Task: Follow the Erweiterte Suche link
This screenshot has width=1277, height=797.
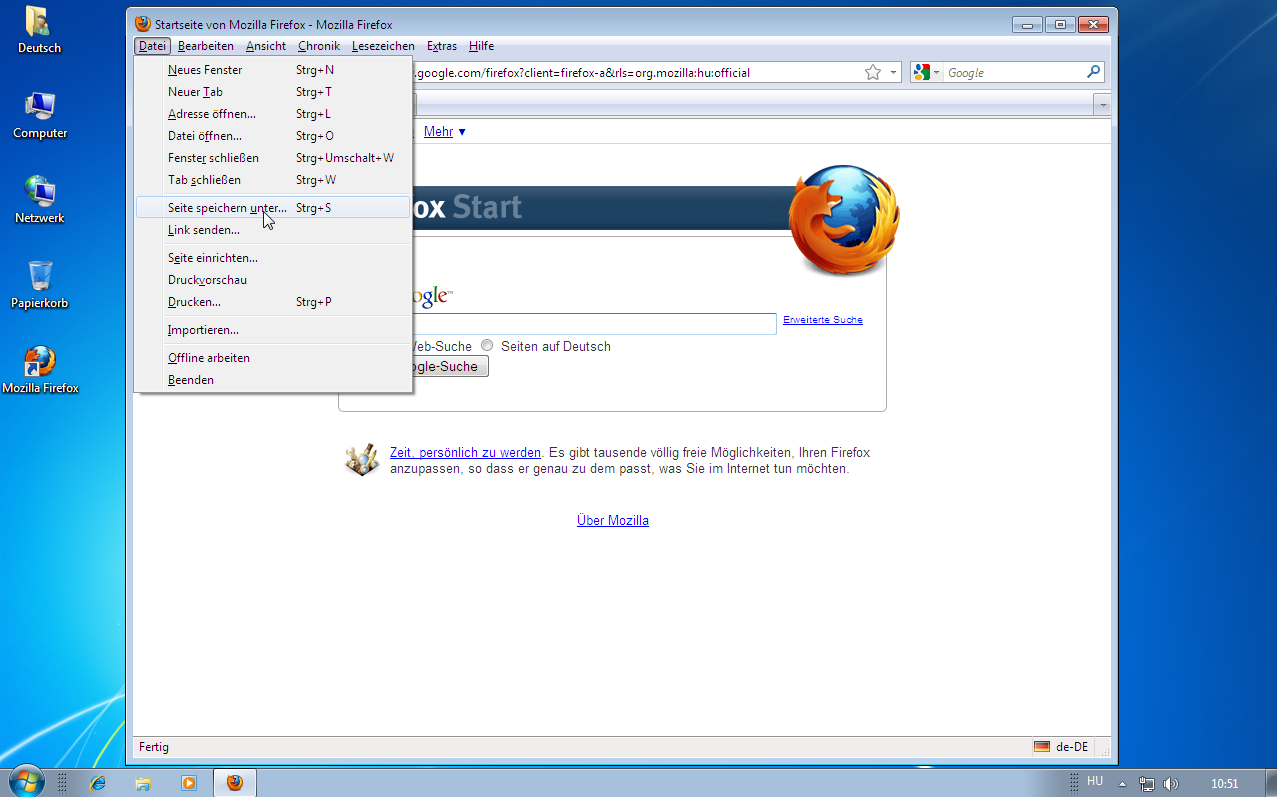Action: click(823, 320)
